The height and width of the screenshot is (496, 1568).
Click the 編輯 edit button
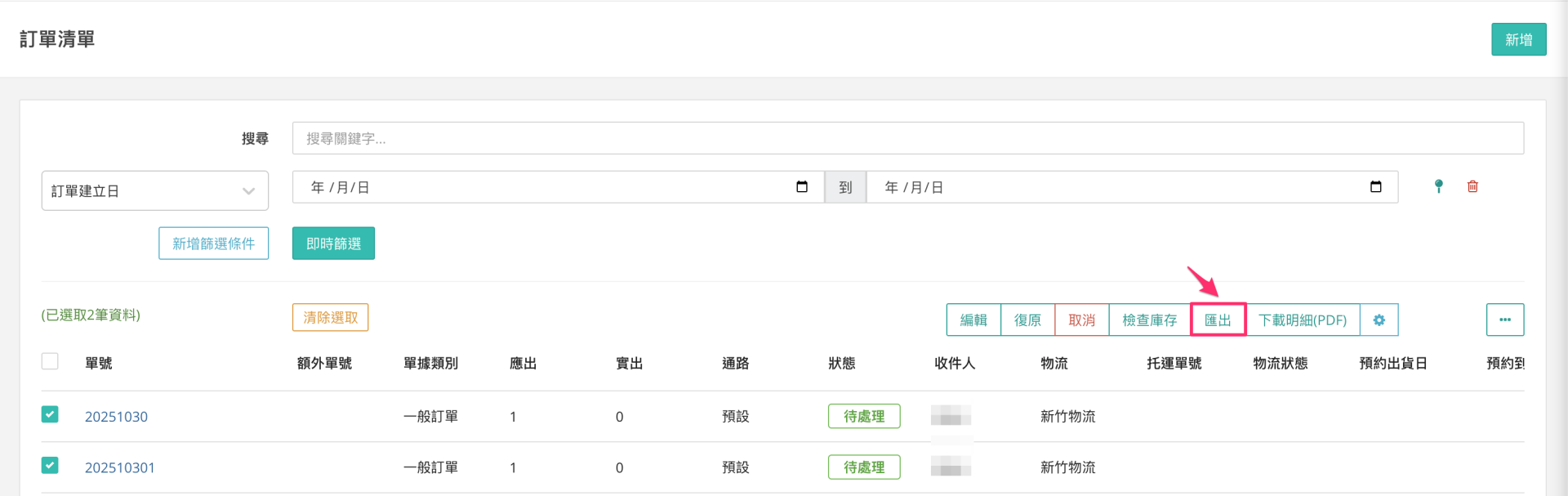pyautogui.click(x=973, y=320)
